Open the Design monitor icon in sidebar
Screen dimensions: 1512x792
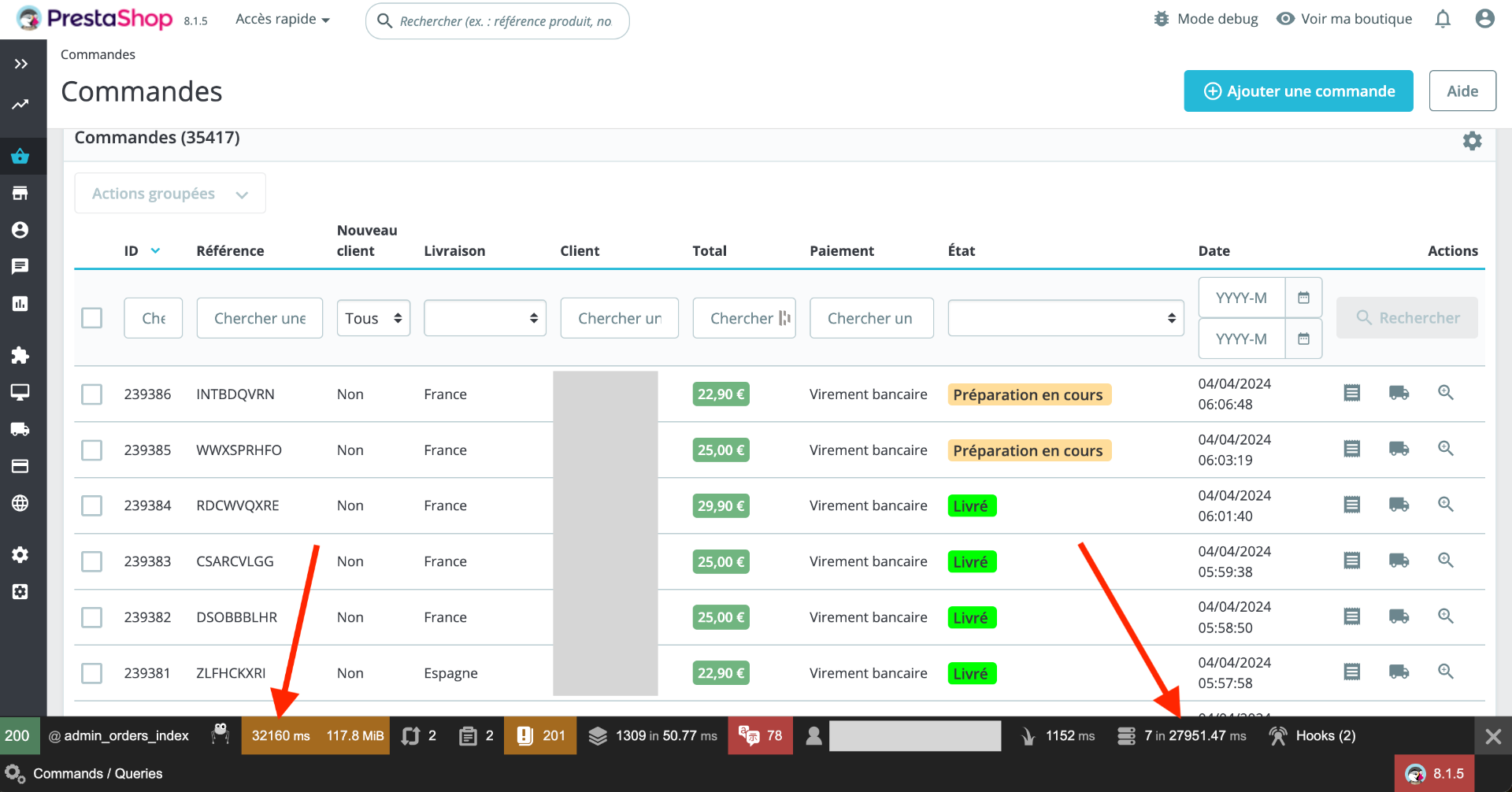[20, 392]
